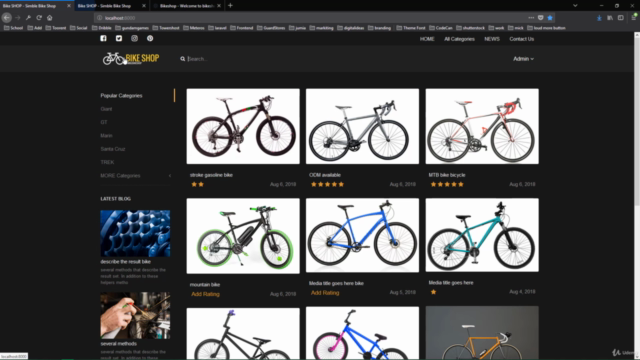Open the stroke gasoline bike title
640x360 pixels.
point(211,175)
